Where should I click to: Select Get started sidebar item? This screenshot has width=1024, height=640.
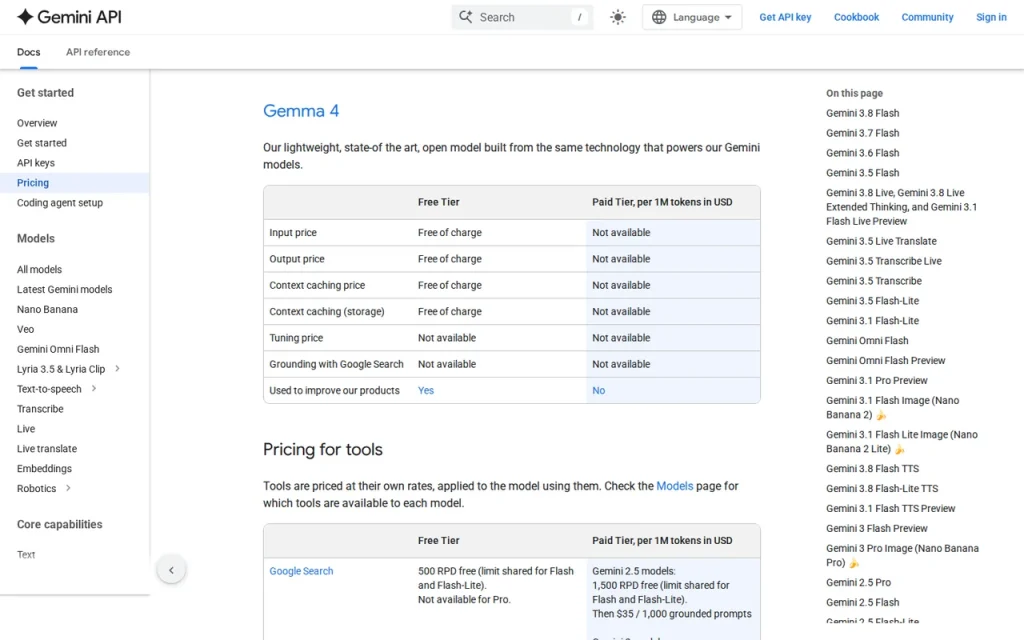coord(42,143)
